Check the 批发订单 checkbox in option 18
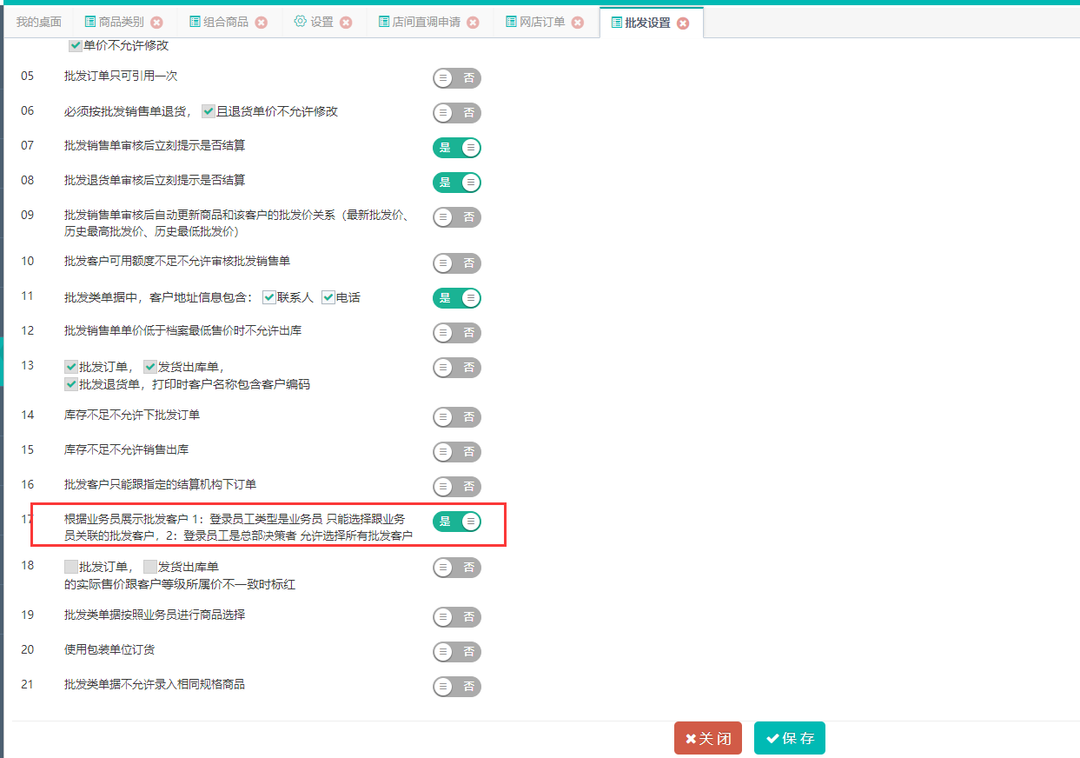Image resolution: width=1080 pixels, height=758 pixels. click(71, 567)
